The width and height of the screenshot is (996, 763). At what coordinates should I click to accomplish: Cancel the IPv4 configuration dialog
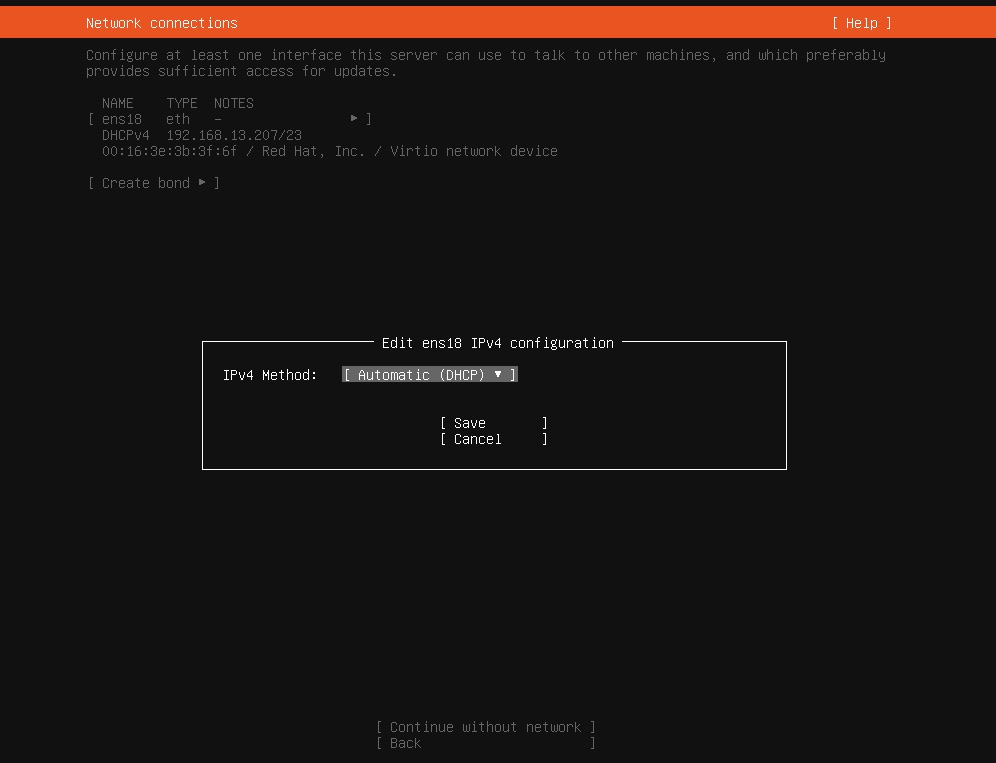[x=494, y=439]
